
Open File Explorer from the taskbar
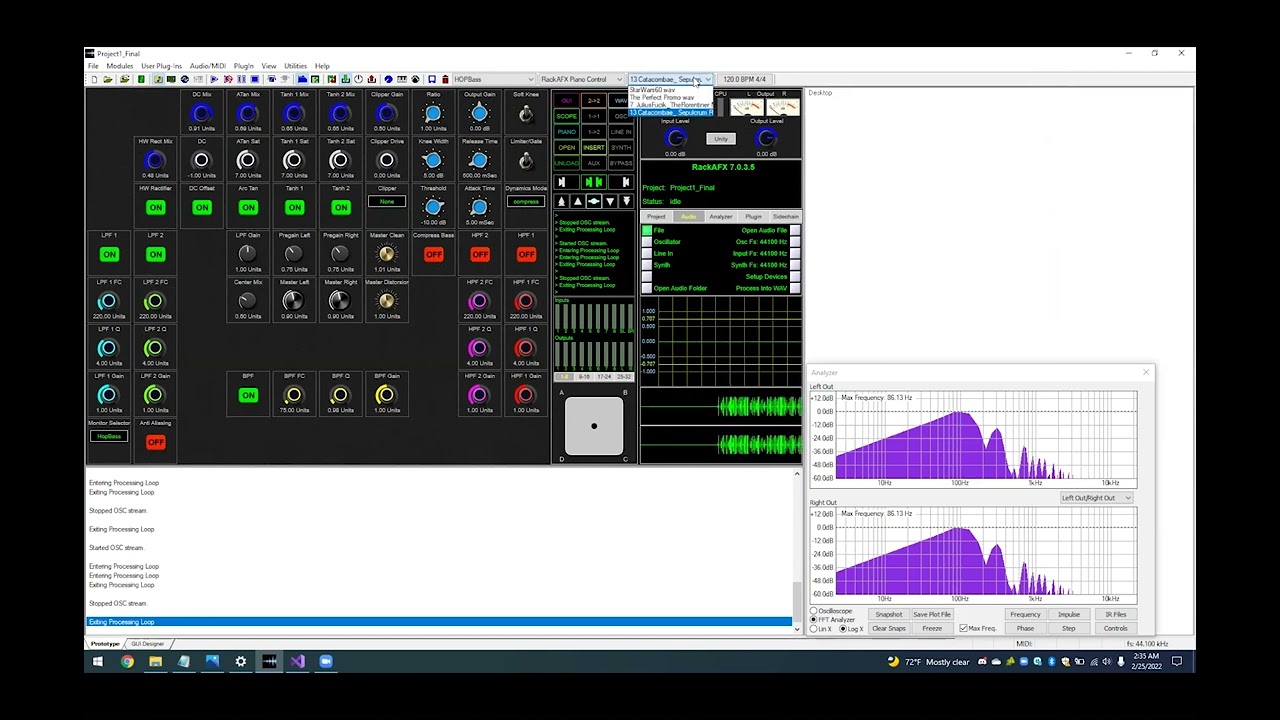[155, 661]
